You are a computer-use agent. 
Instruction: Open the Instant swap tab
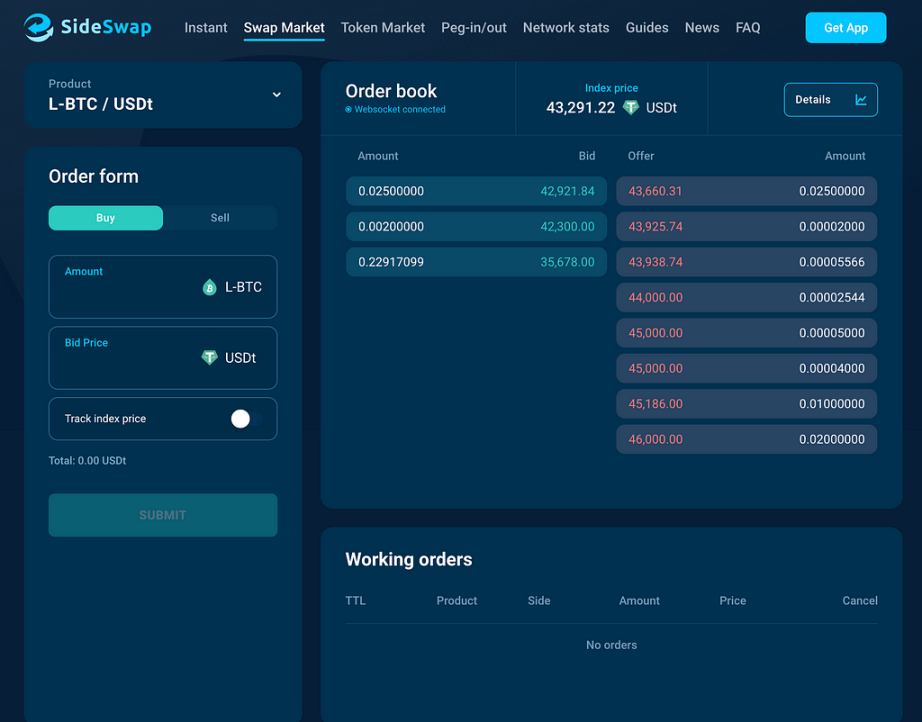(x=206, y=28)
